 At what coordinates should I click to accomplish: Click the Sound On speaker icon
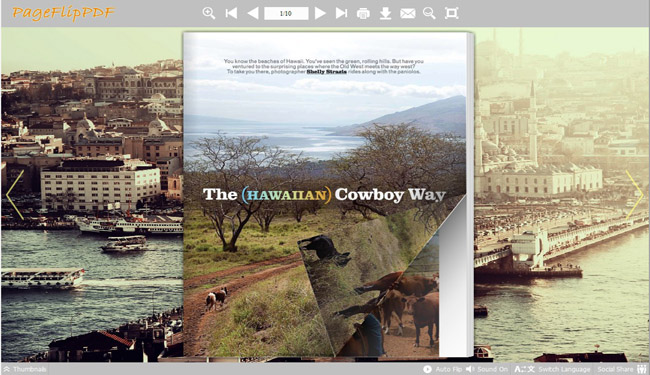470,369
